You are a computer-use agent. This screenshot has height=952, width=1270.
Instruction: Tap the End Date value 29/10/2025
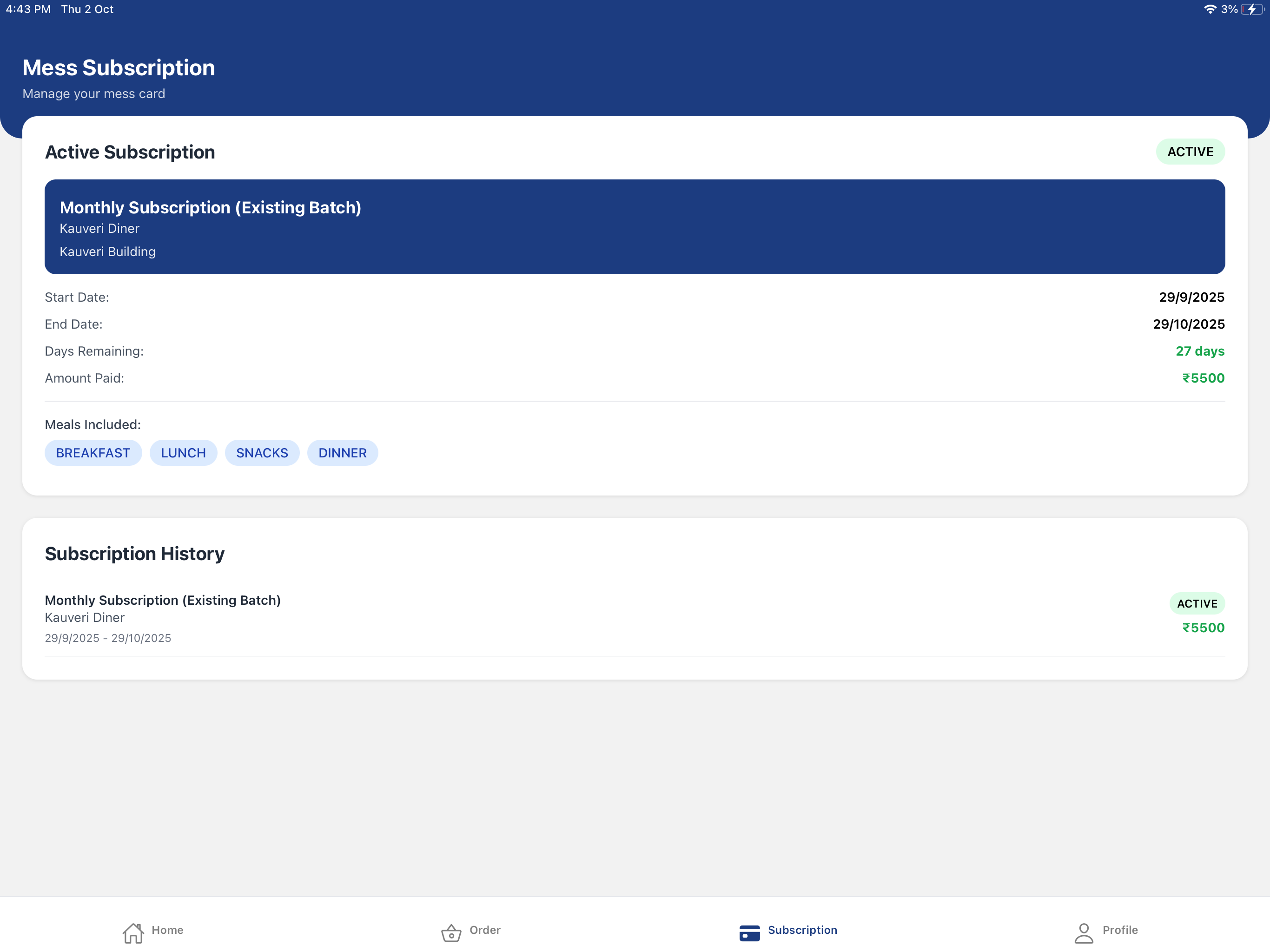(x=1189, y=324)
